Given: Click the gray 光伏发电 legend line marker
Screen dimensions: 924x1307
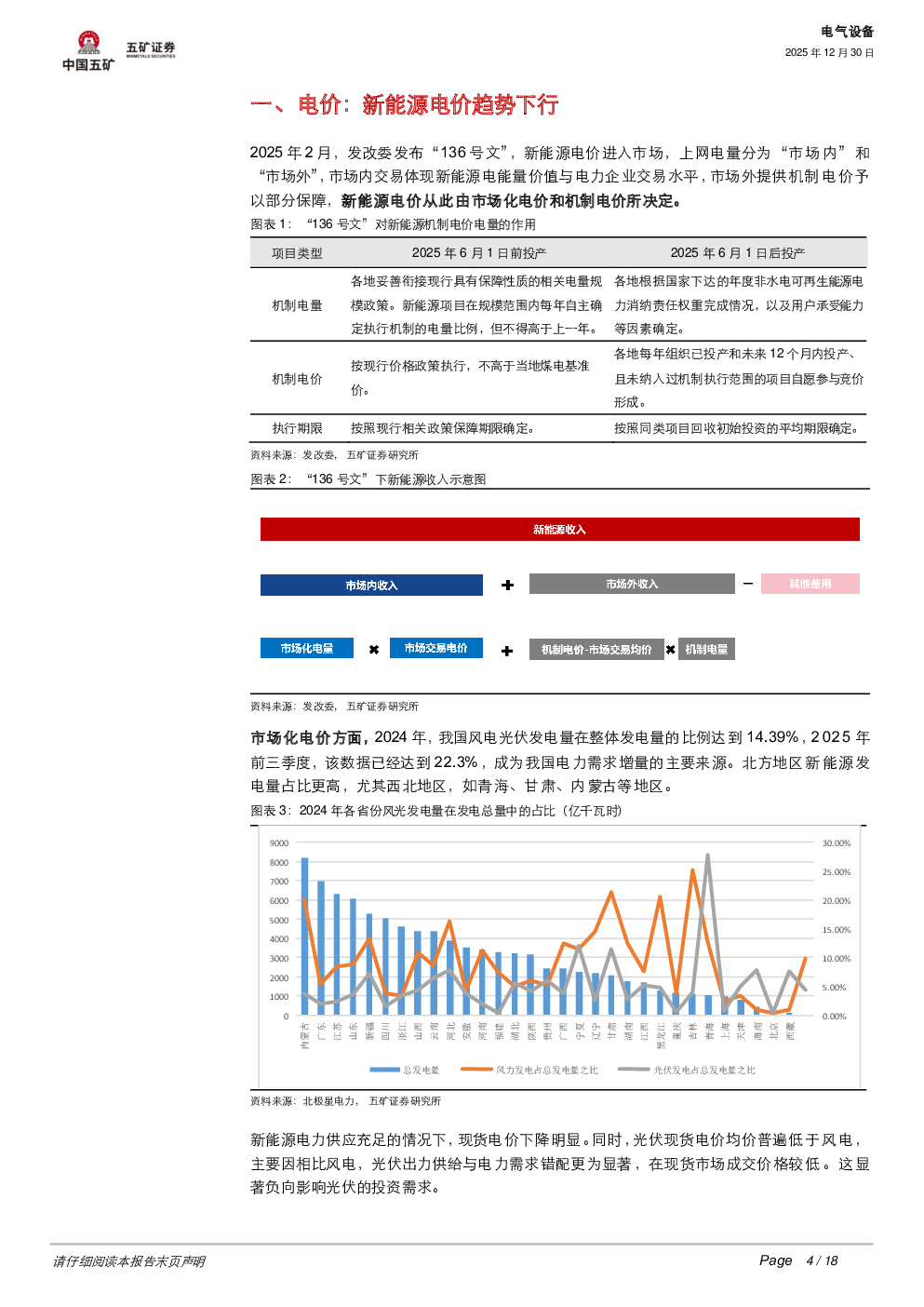Looking at the screenshot, I should 634,1070.
